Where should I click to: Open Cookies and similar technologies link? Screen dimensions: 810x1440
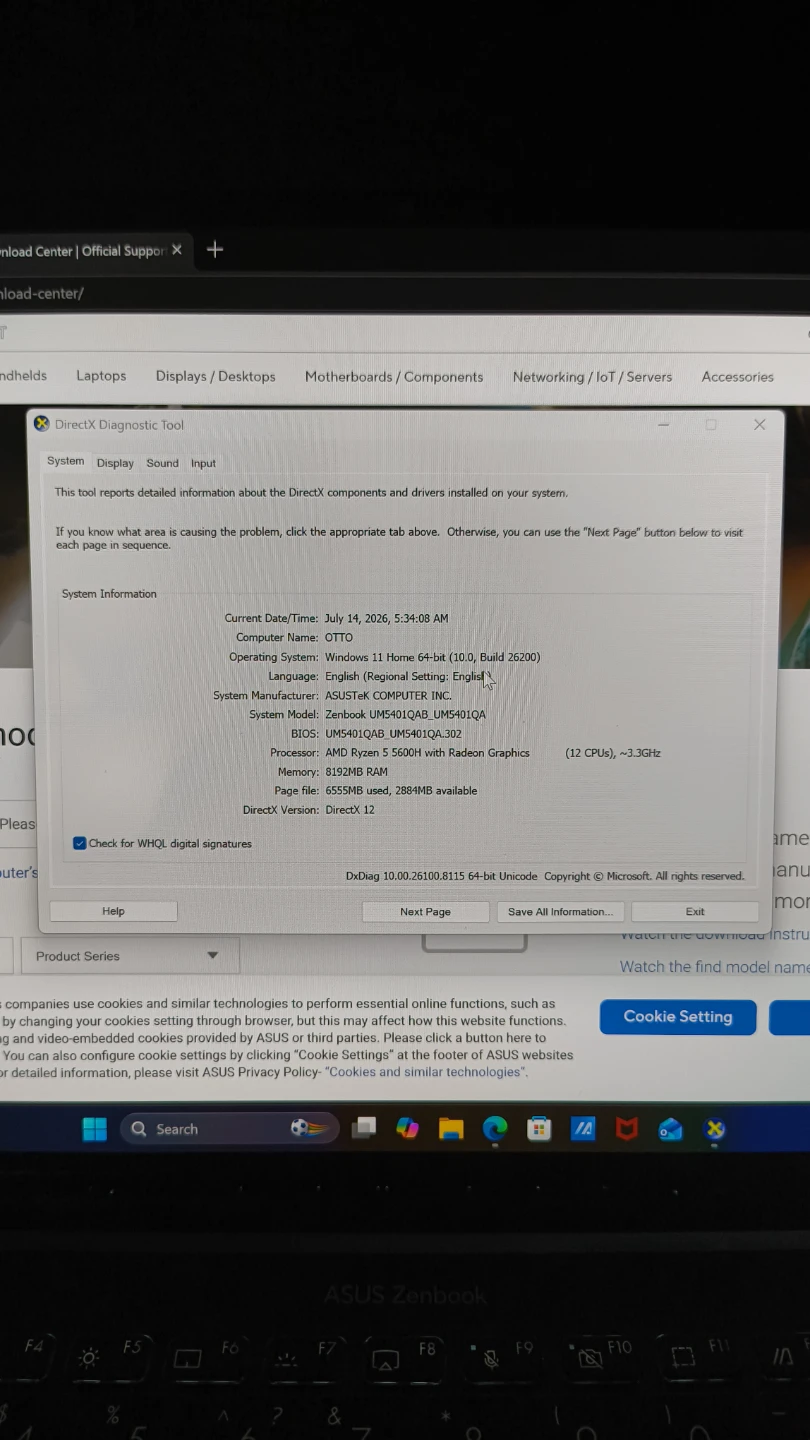pyautogui.click(x=425, y=1072)
